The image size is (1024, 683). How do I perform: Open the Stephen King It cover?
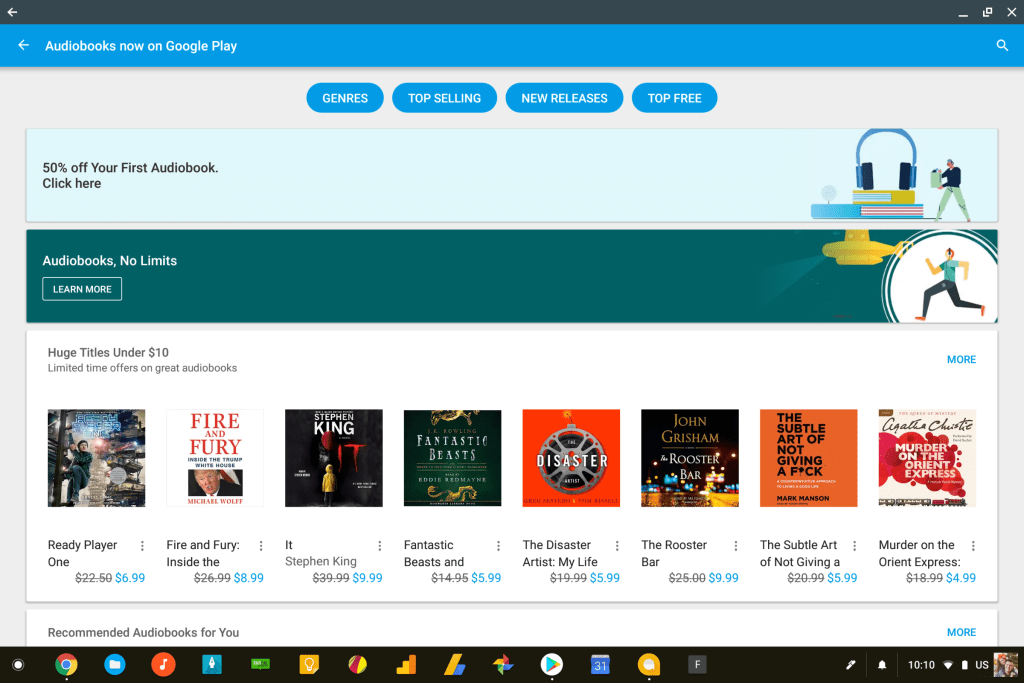pyautogui.click(x=334, y=458)
